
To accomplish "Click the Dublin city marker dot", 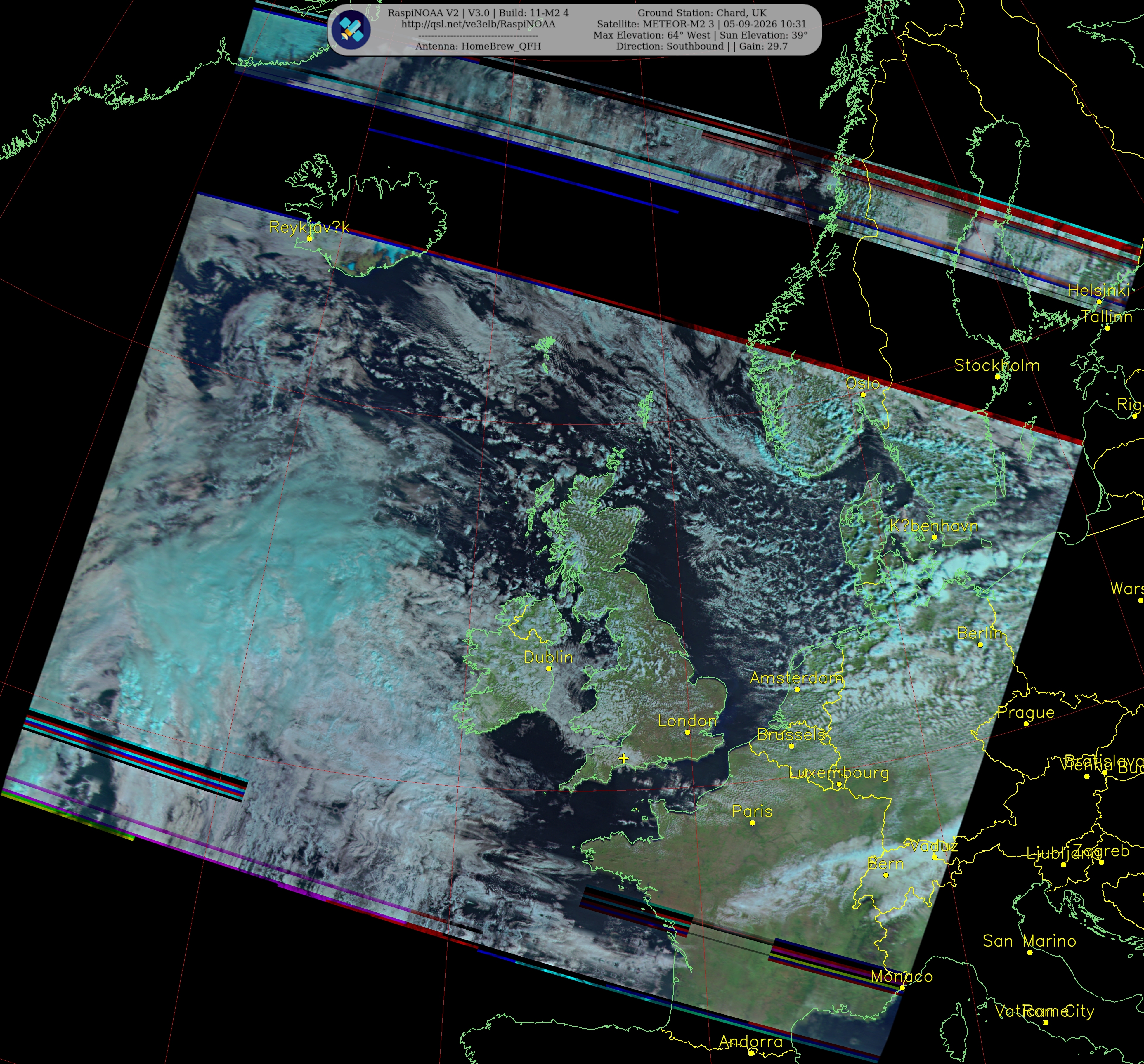I will (548, 669).
